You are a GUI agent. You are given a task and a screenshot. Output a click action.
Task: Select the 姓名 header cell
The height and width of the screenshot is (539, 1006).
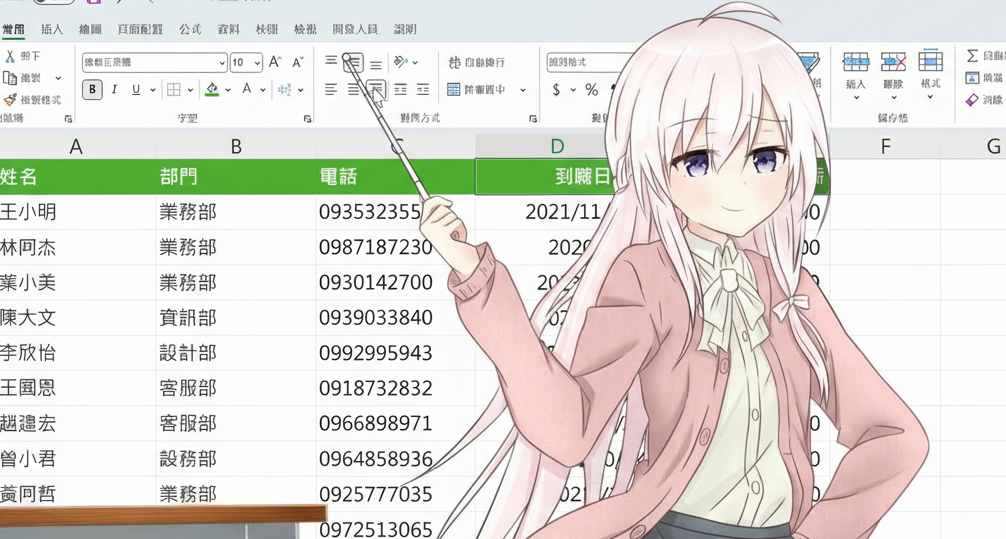[x=77, y=176]
